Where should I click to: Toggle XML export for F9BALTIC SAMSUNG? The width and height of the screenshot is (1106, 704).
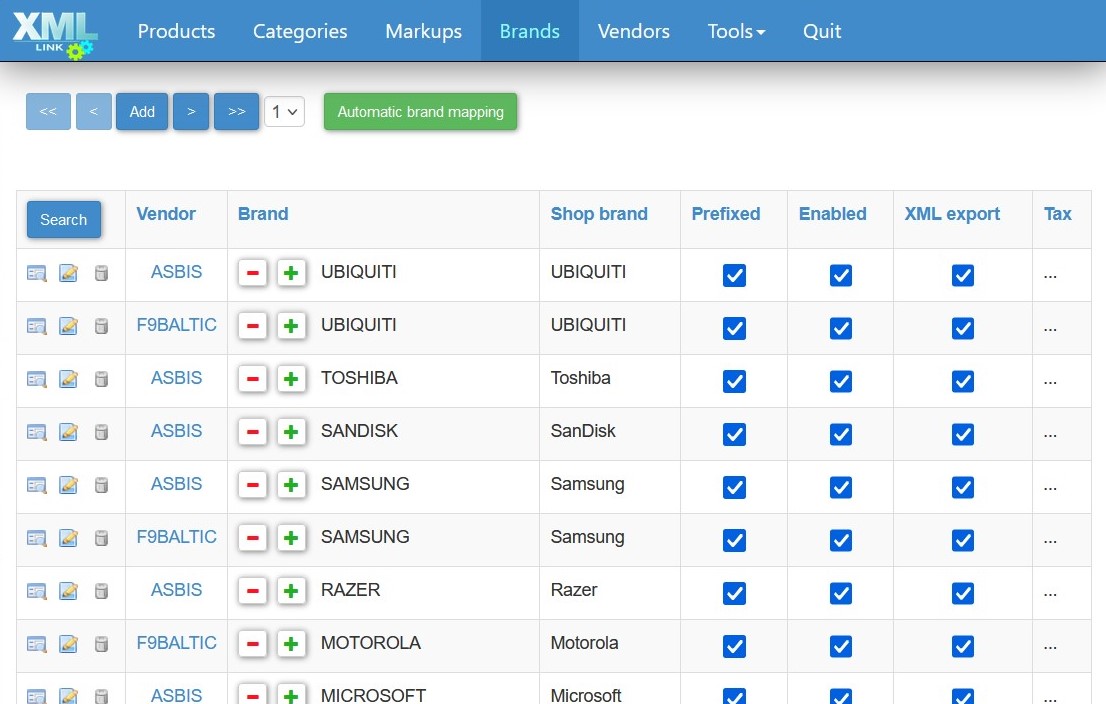[x=963, y=540]
